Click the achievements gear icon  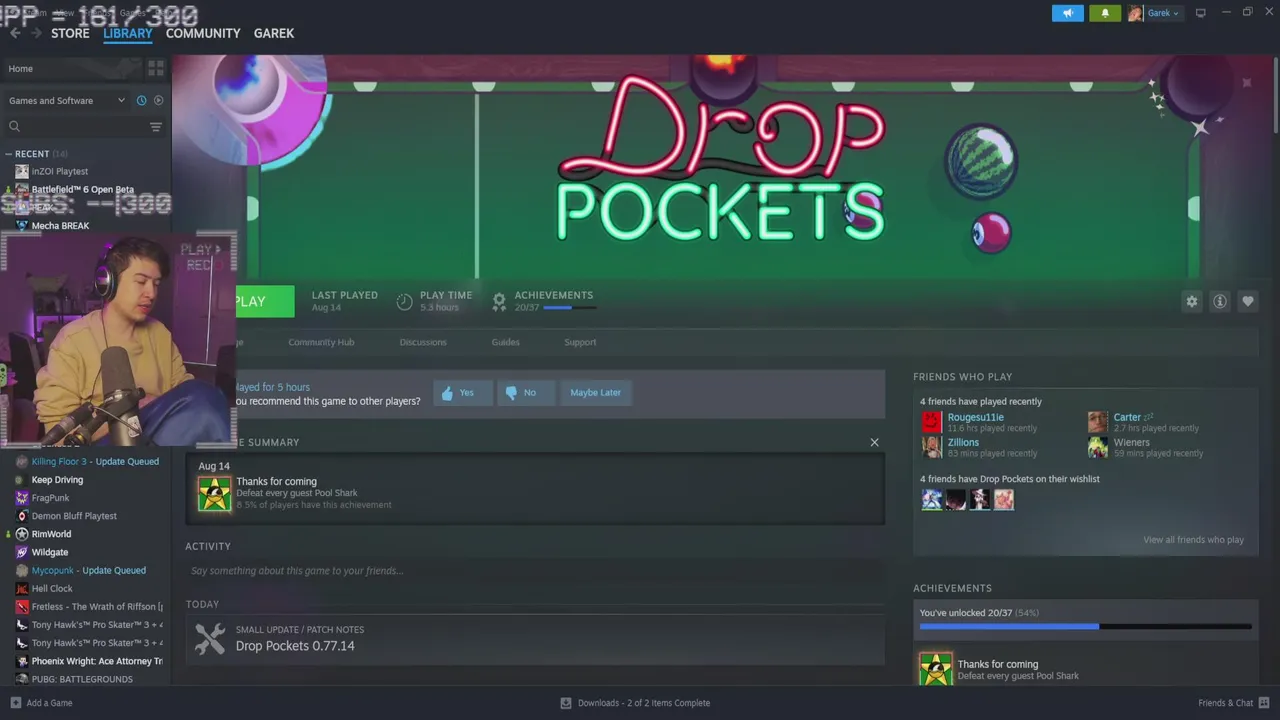pyautogui.click(x=499, y=301)
